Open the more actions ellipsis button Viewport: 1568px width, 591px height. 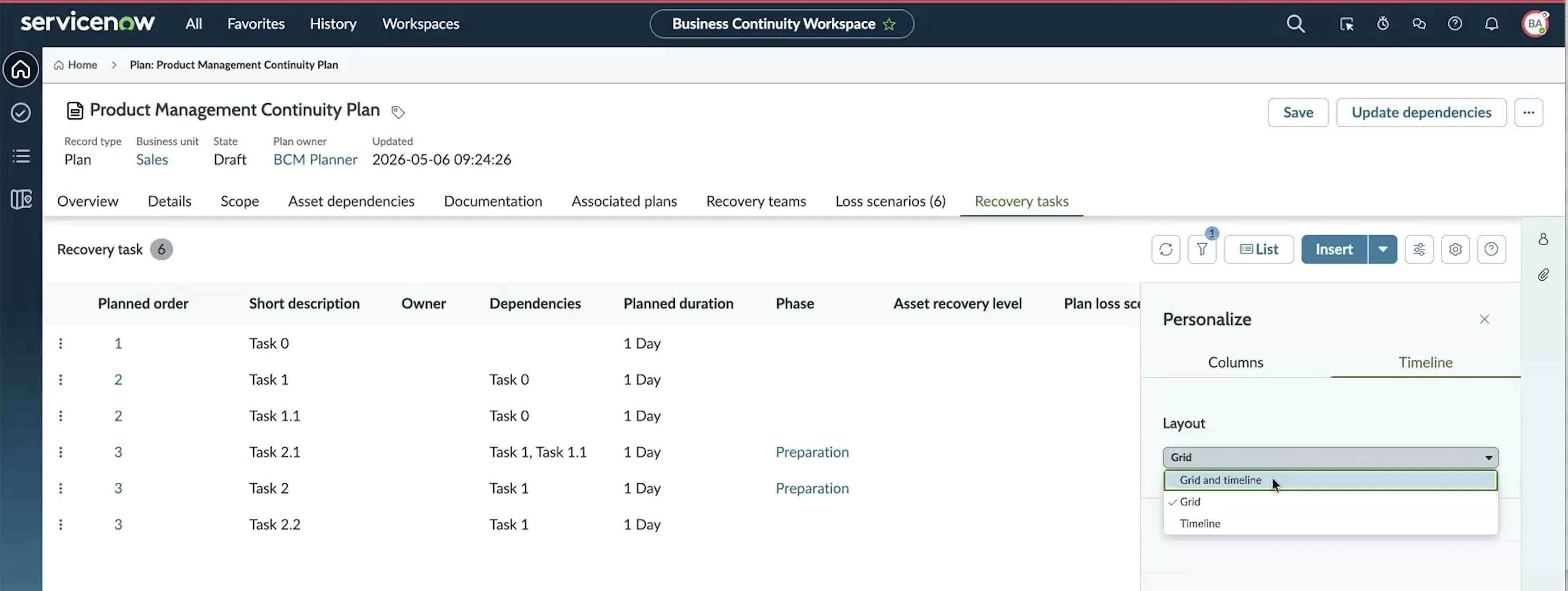click(x=1529, y=112)
